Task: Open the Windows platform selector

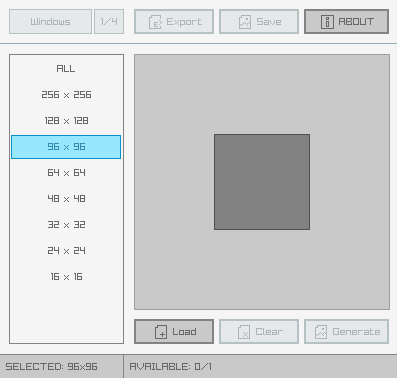Action: pos(50,22)
